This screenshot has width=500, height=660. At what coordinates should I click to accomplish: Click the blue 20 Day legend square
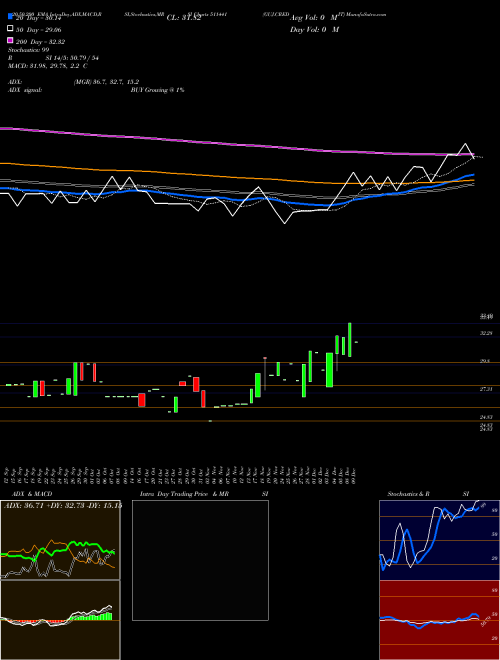tap(11, 17)
